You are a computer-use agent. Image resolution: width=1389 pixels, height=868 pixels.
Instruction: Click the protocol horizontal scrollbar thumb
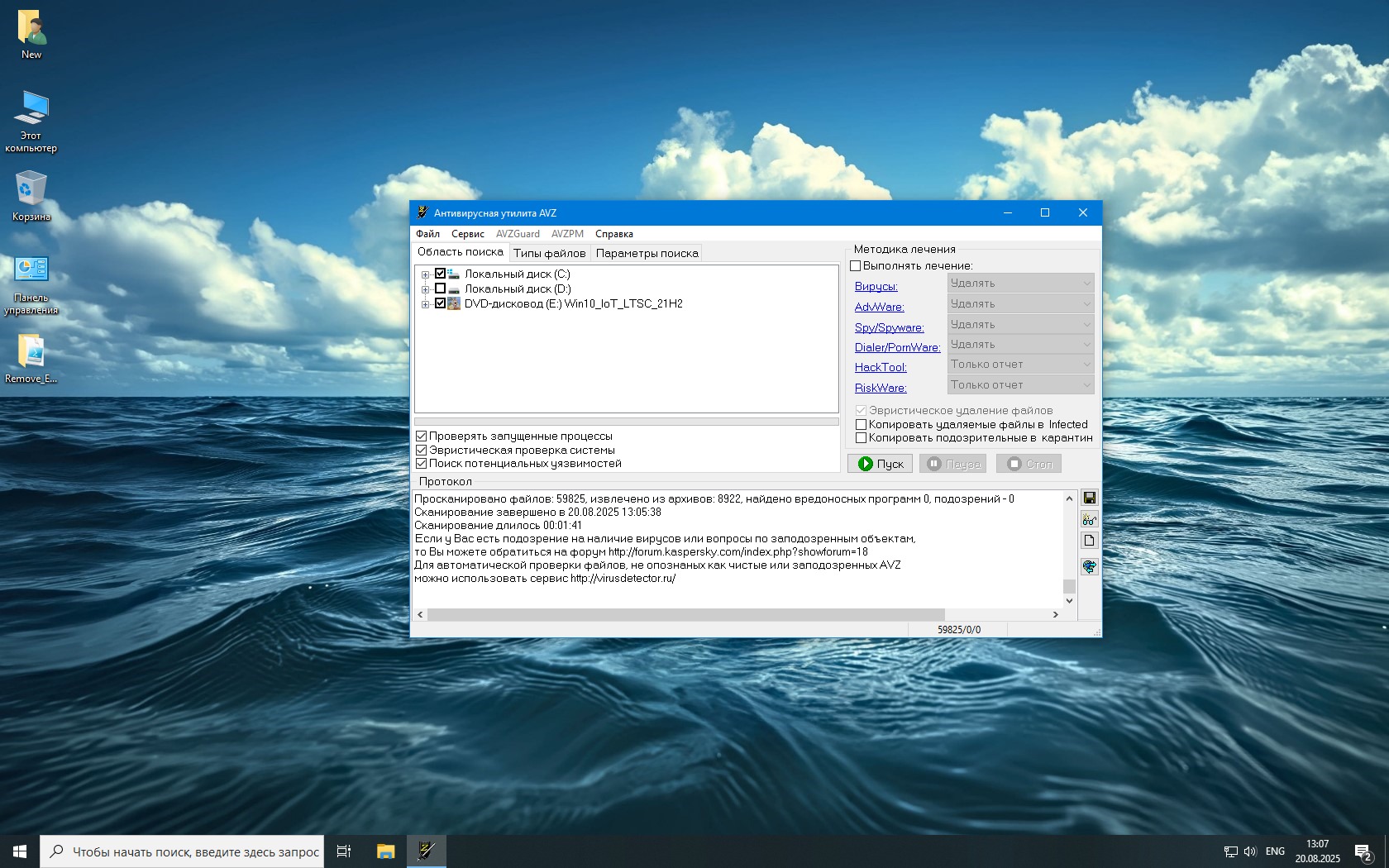tap(685, 614)
